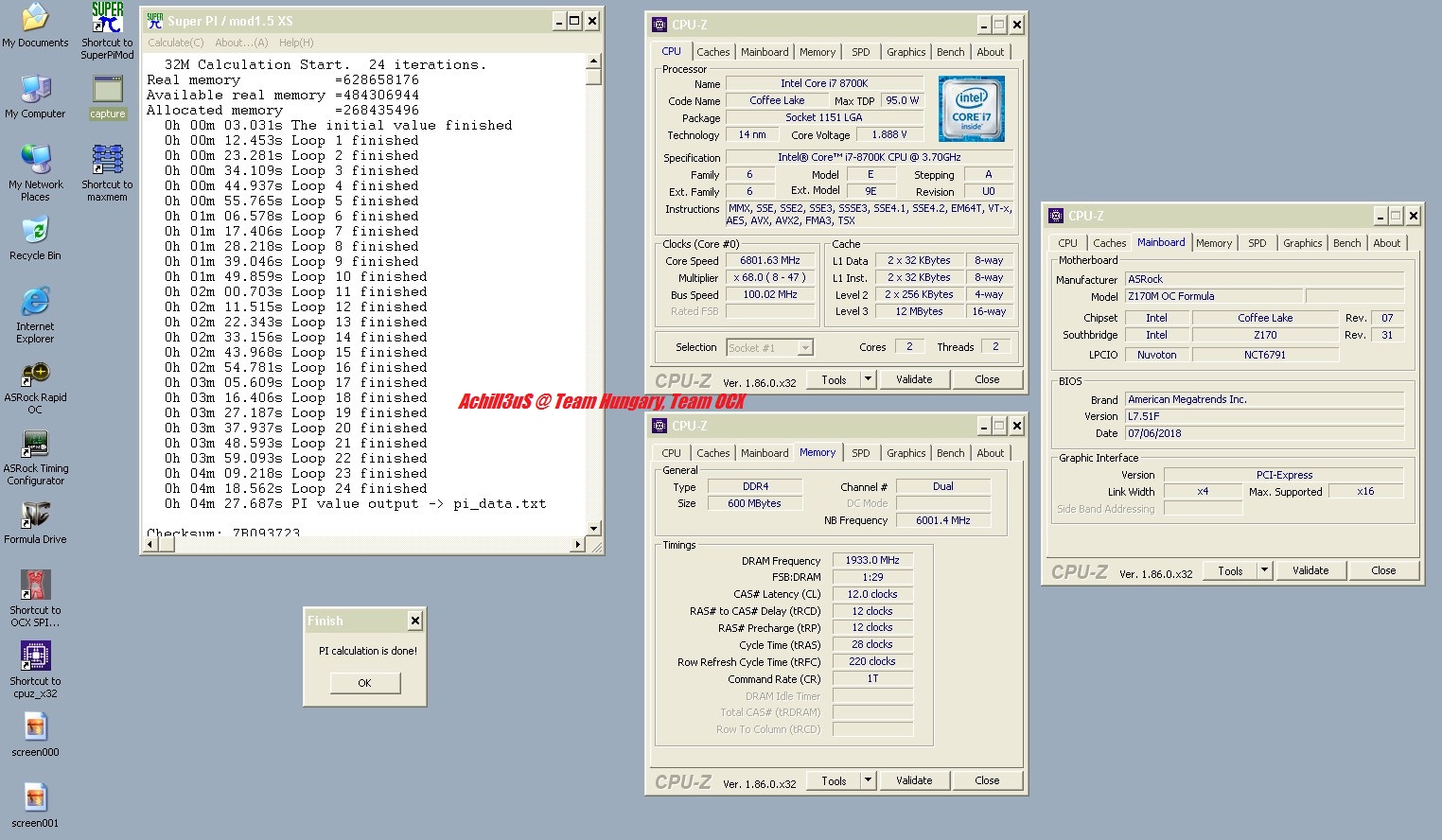Click the Multiplier value x 68.0

click(x=770, y=277)
